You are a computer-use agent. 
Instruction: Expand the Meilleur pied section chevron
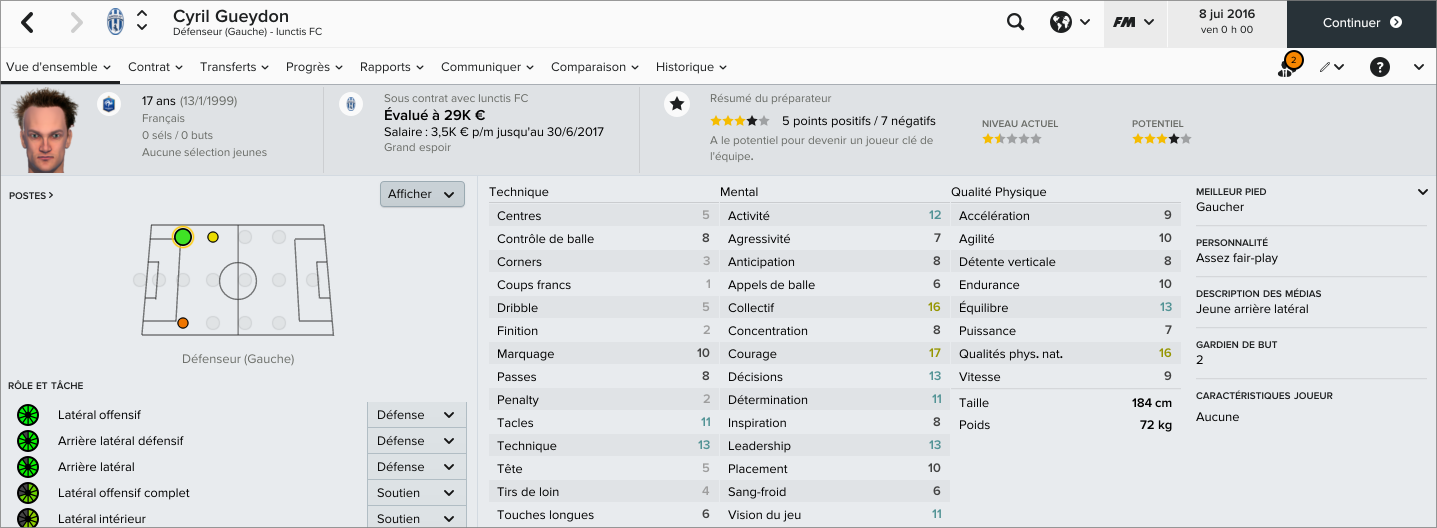pyautogui.click(x=1423, y=192)
